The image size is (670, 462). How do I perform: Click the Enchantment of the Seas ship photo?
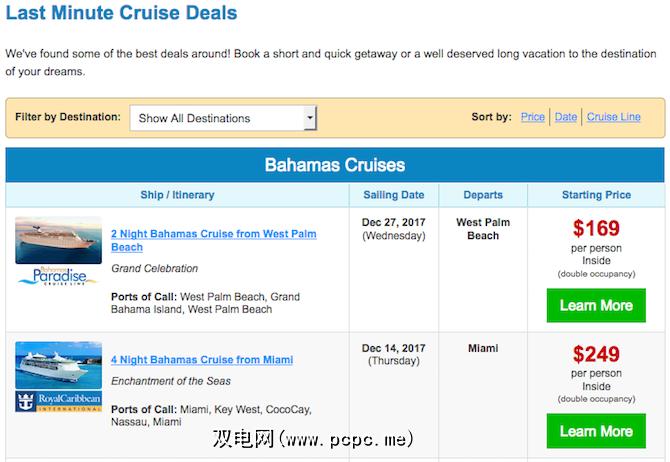pos(58,365)
